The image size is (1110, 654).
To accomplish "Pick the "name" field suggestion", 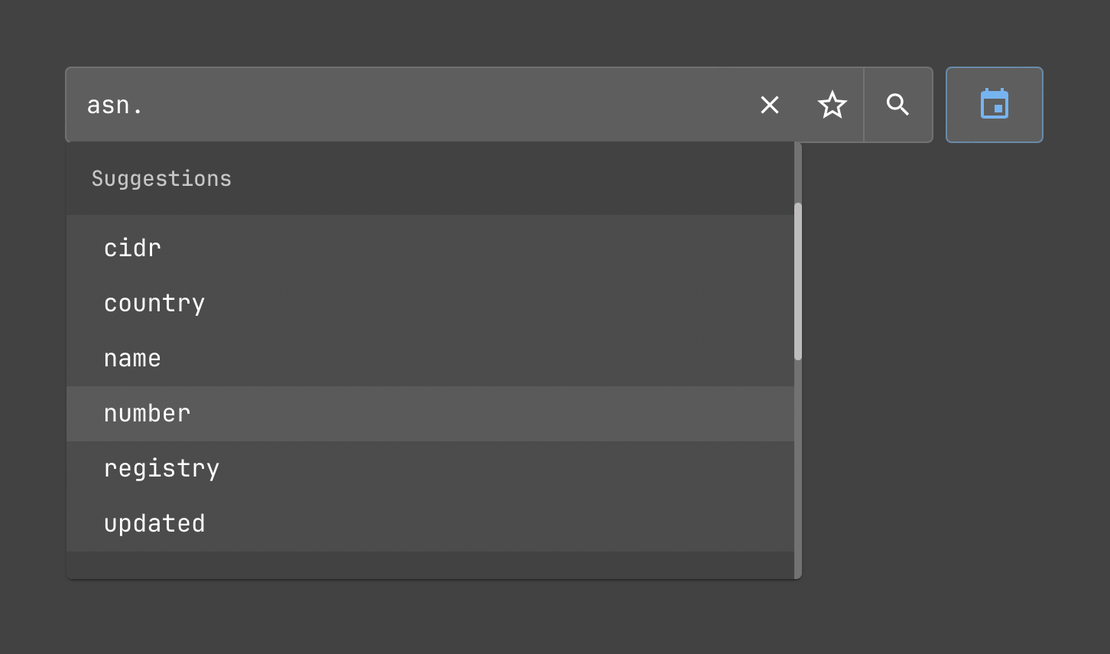I will tap(132, 358).
